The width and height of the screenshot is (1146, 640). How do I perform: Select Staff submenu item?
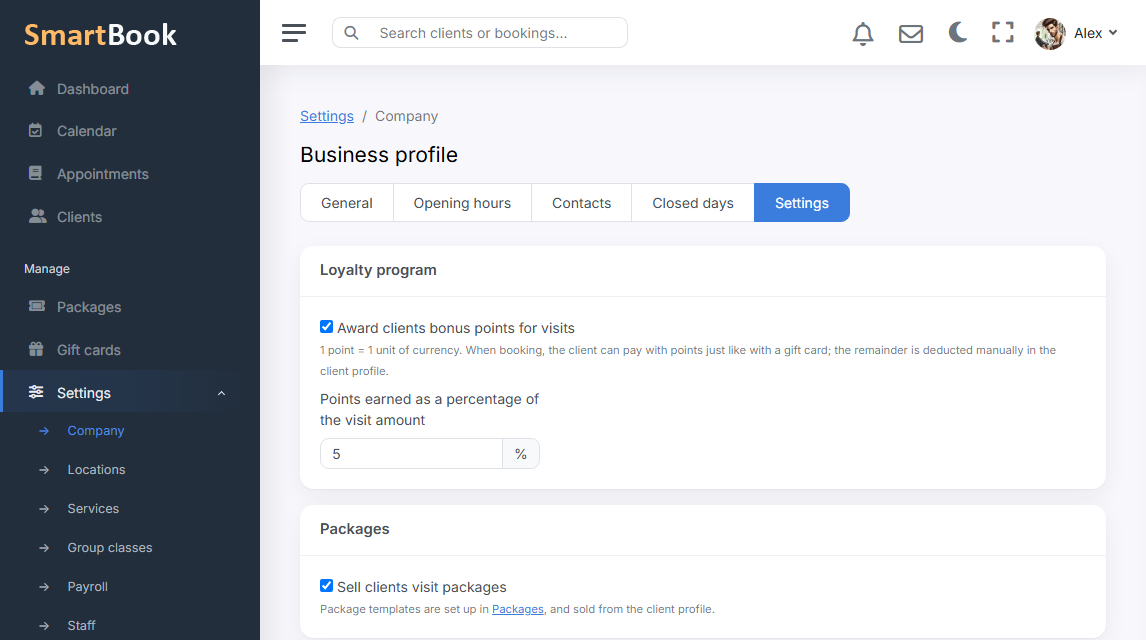click(81, 625)
